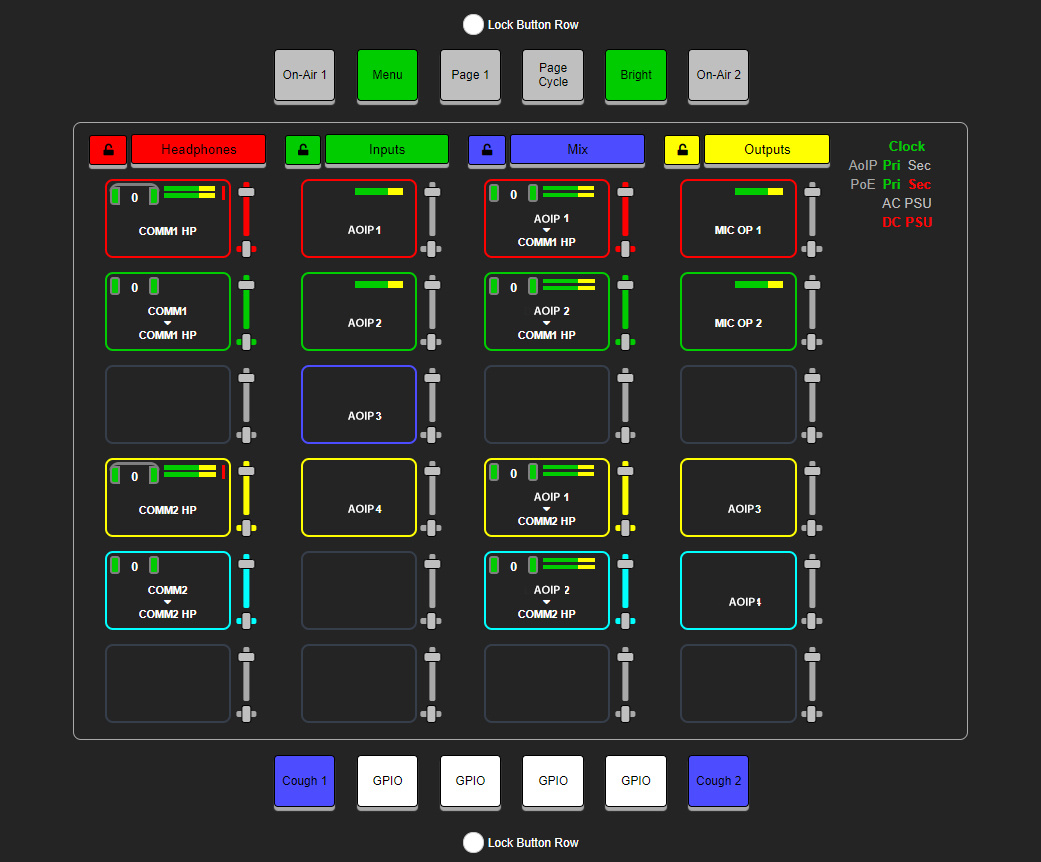Click the red fader beside COMM1 HP

[x=246, y=218]
